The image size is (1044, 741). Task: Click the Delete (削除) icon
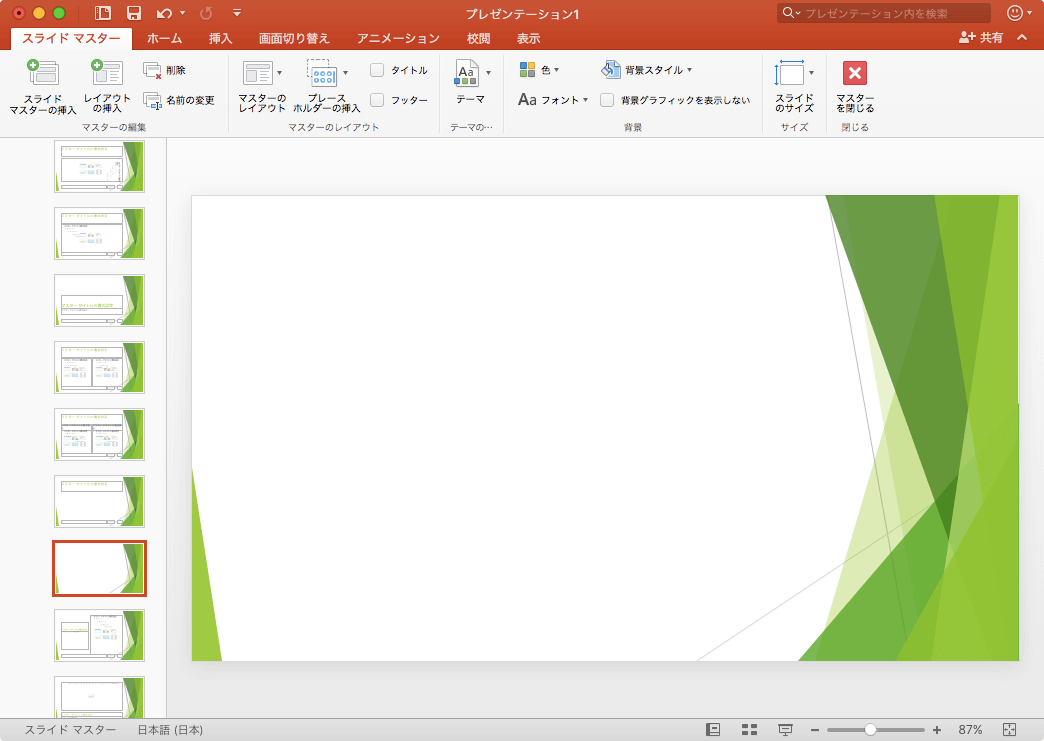coord(152,71)
